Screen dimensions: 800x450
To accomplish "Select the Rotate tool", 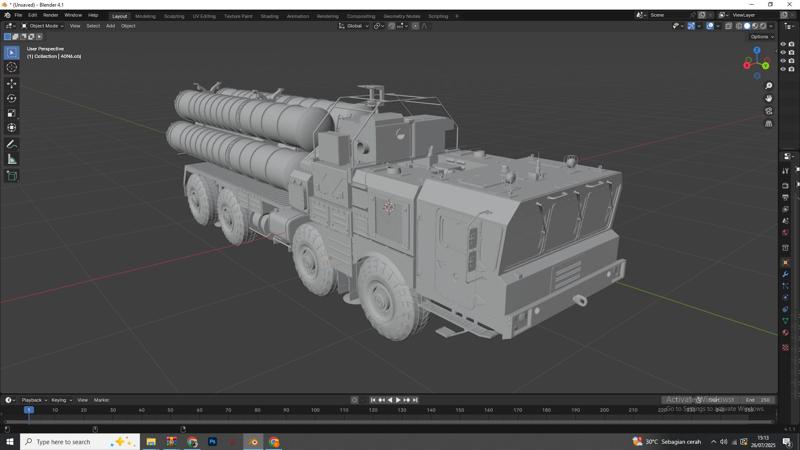I will 12,98.
